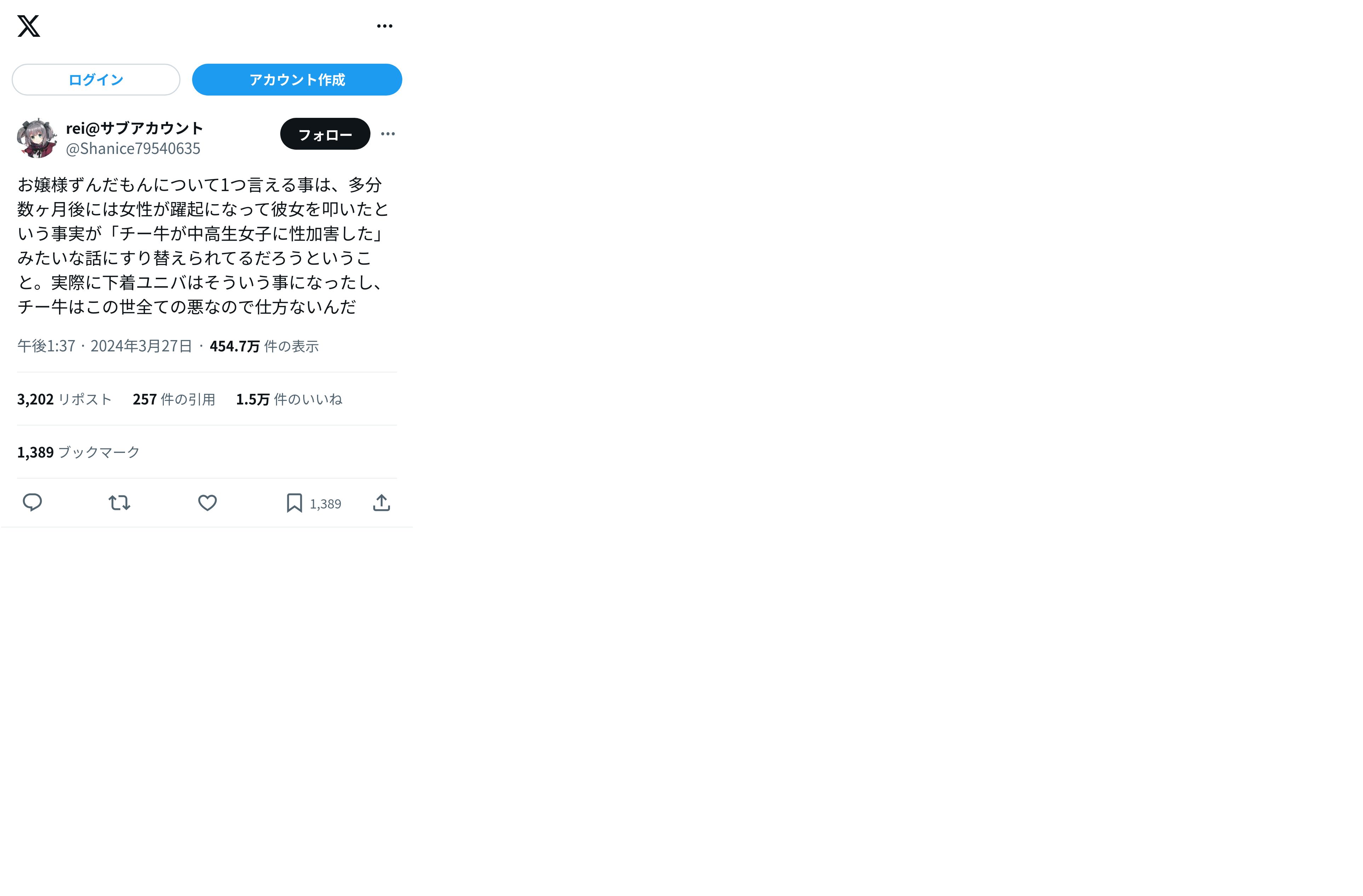The width and height of the screenshot is (1363, 896).
Task: Open the top three-dot more menu
Action: pyautogui.click(x=384, y=26)
